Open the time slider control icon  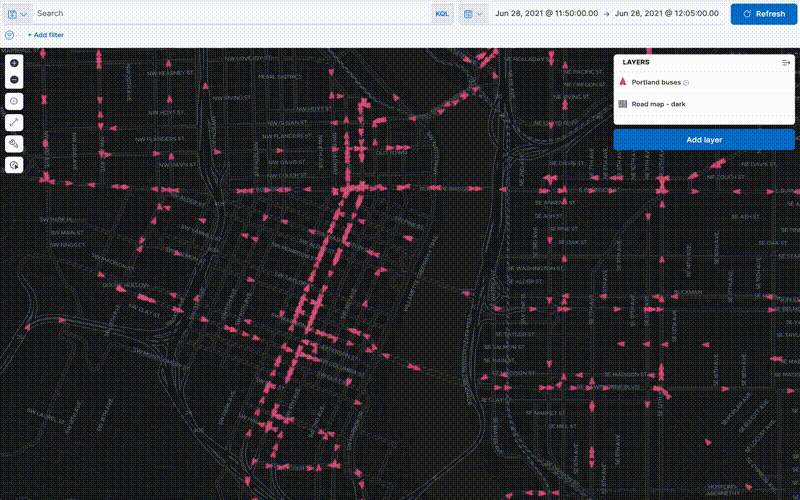coord(14,165)
